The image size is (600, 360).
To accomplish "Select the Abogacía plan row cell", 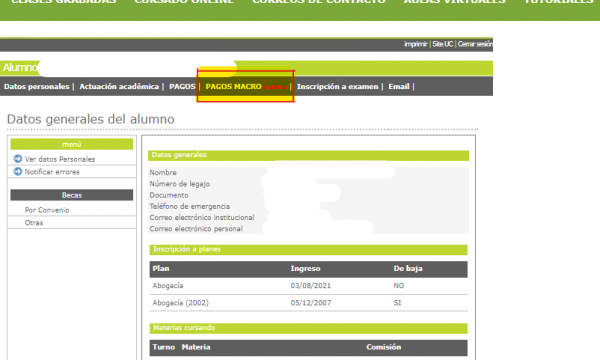I will pos(168,286).
